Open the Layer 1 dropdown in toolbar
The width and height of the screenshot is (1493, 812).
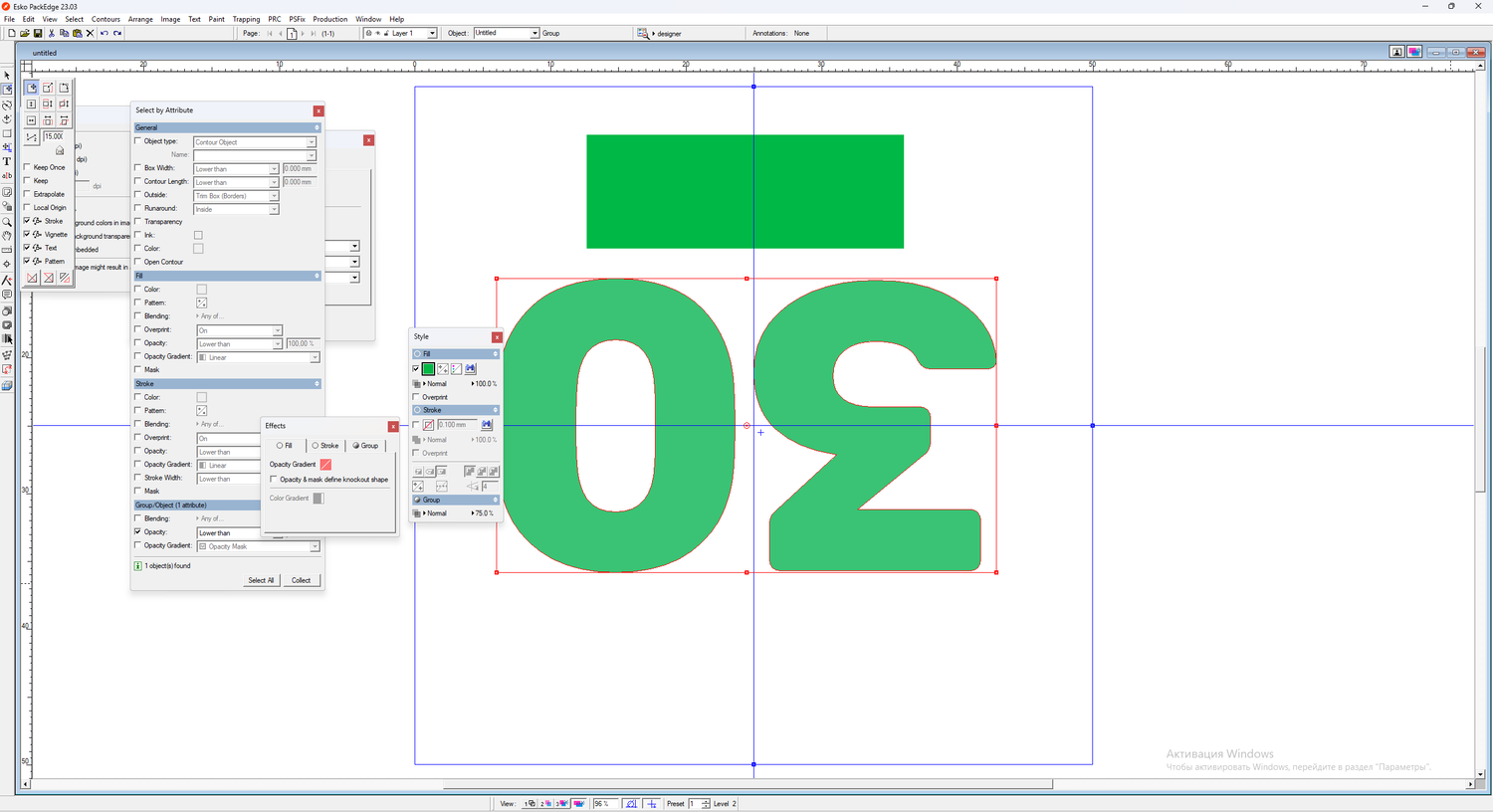432,33
